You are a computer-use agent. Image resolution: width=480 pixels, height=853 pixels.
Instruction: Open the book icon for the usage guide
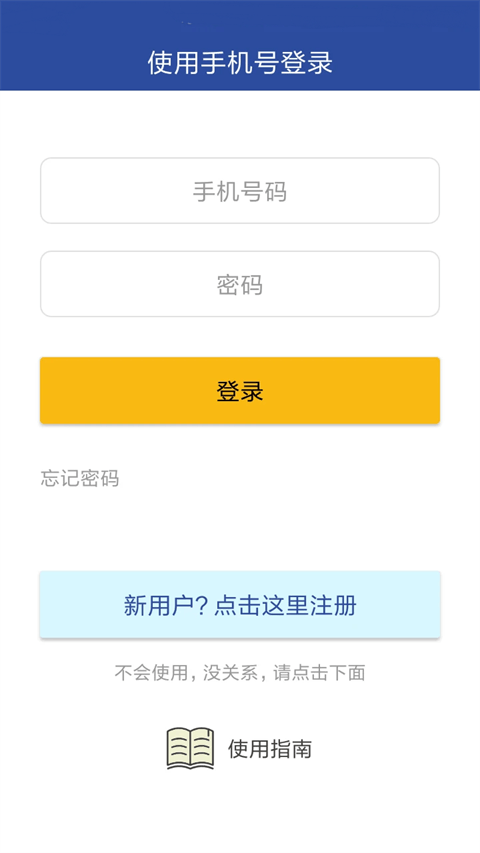(190, 749)
